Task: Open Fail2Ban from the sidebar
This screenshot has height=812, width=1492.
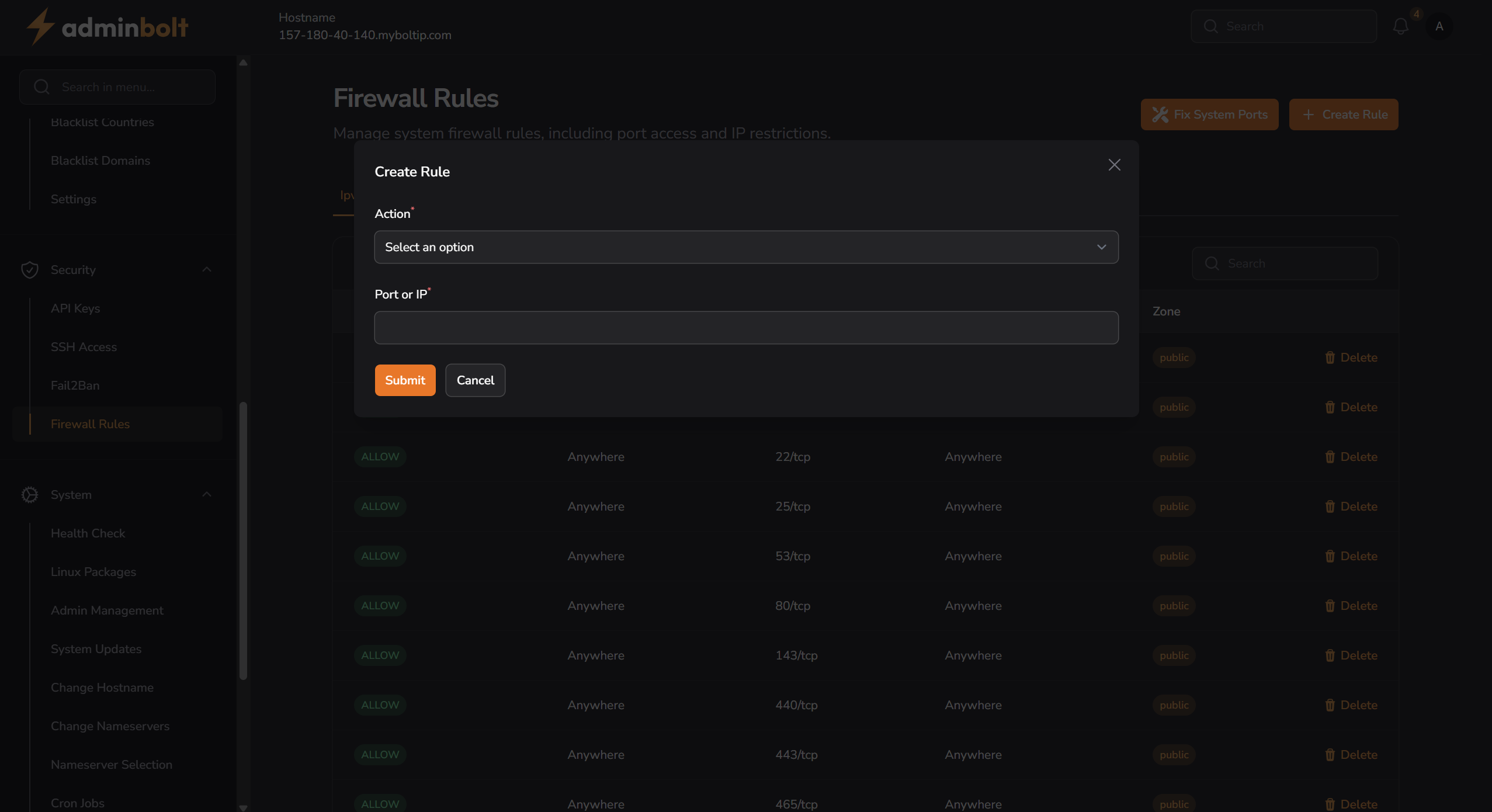Action: point(75,386)
